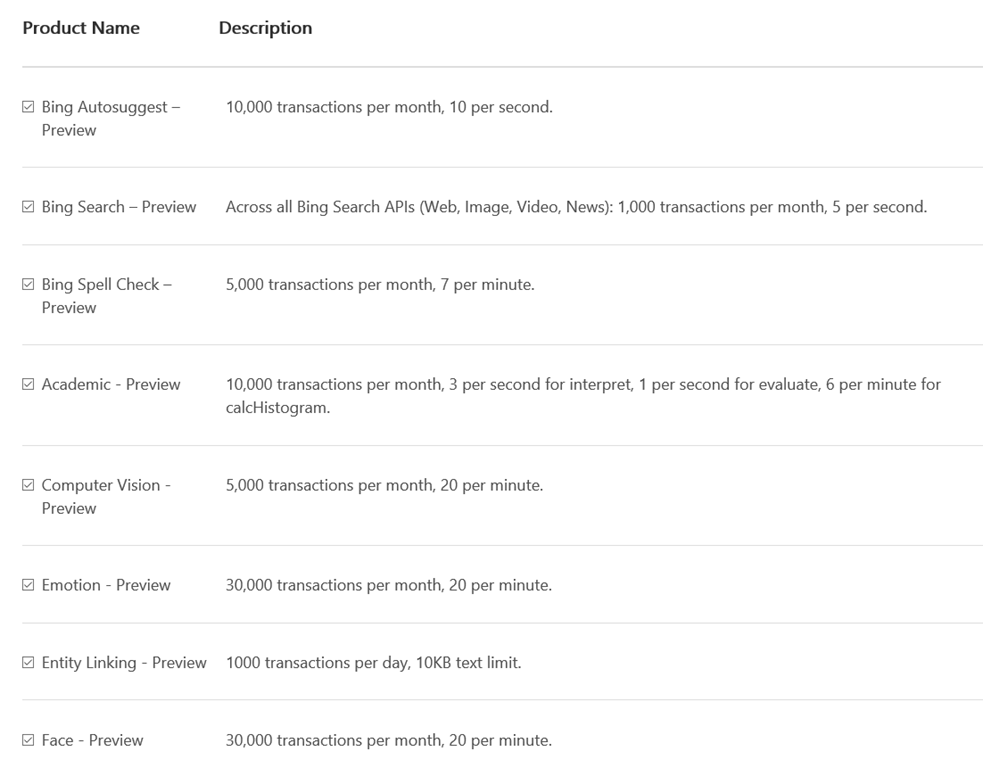Image resolution: width=983 pixels, height=768 pixels.
Task: Click the Academic - Preview product name
Action: click(x=111, y=384)
